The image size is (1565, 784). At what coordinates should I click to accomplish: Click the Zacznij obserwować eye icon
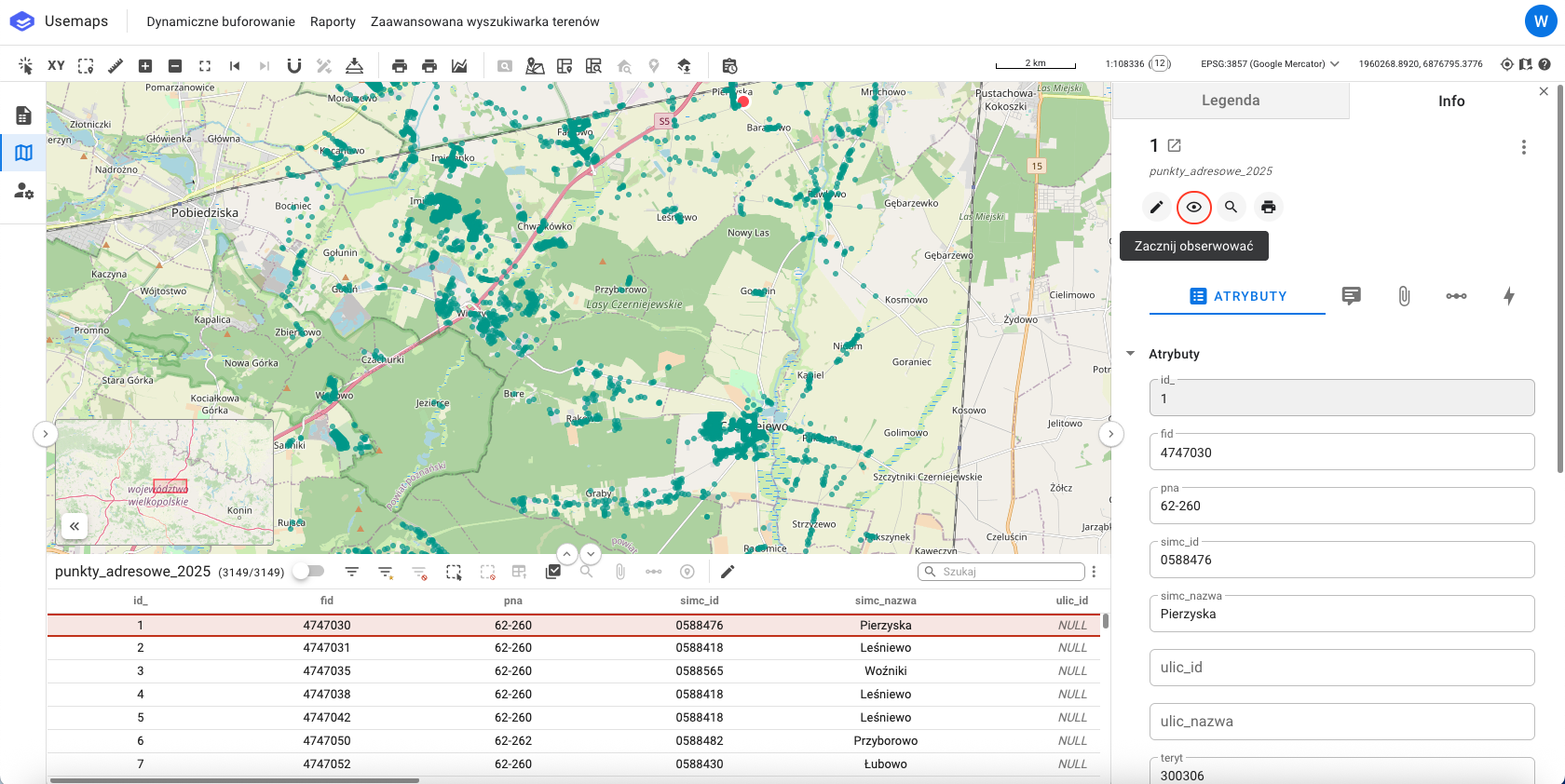1193,207
